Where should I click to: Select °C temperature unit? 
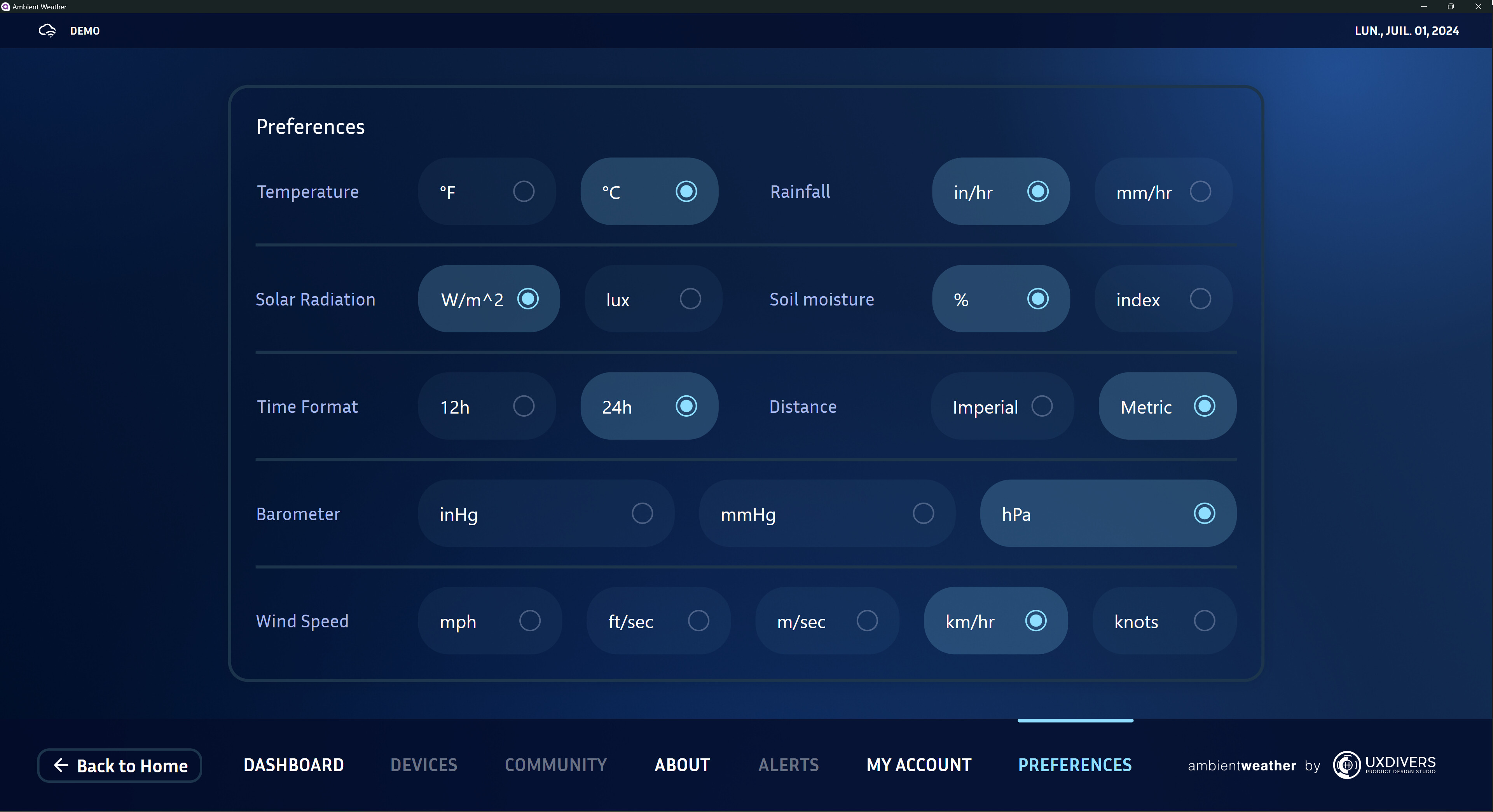pos(649,191)
